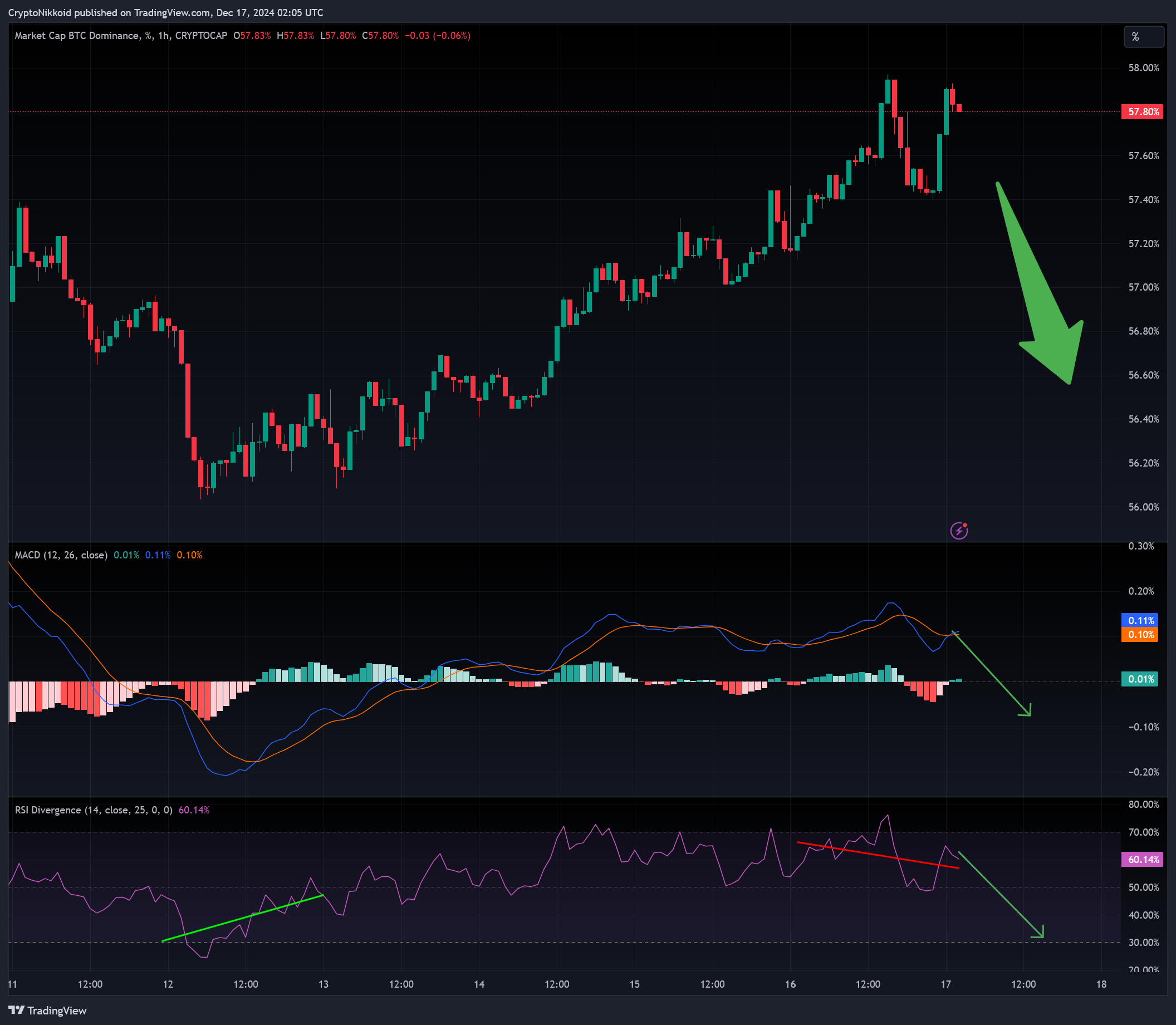Click the 56.60% price axis label
The height and width of the screenshot is (1025, 1176).
click(x=1144, y=375)
